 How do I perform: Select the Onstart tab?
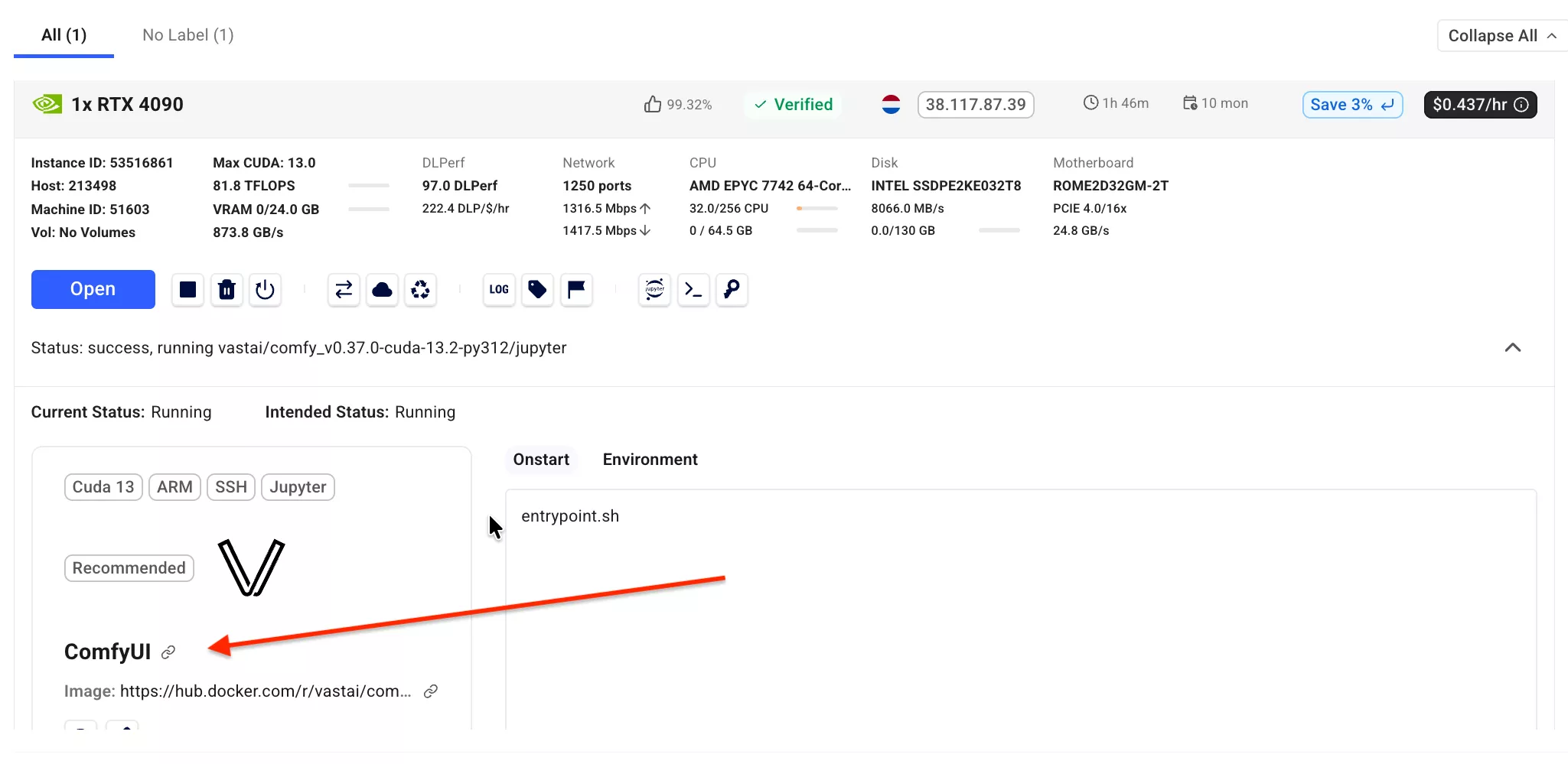541,460
